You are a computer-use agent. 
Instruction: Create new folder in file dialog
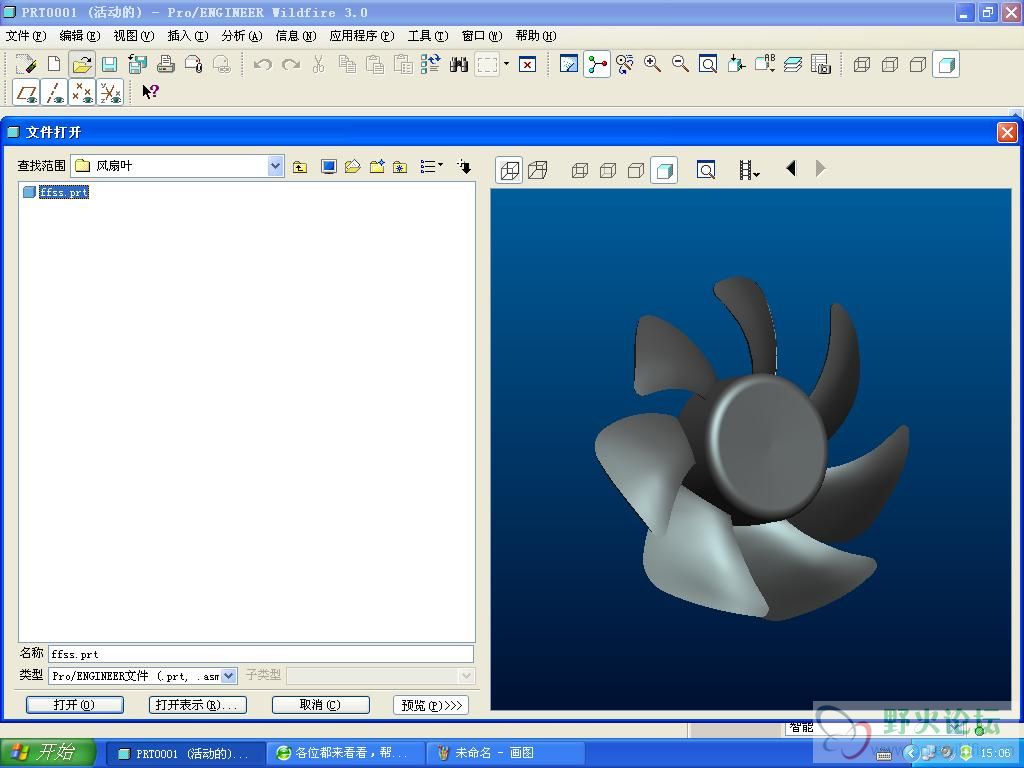tap(377, 167)
